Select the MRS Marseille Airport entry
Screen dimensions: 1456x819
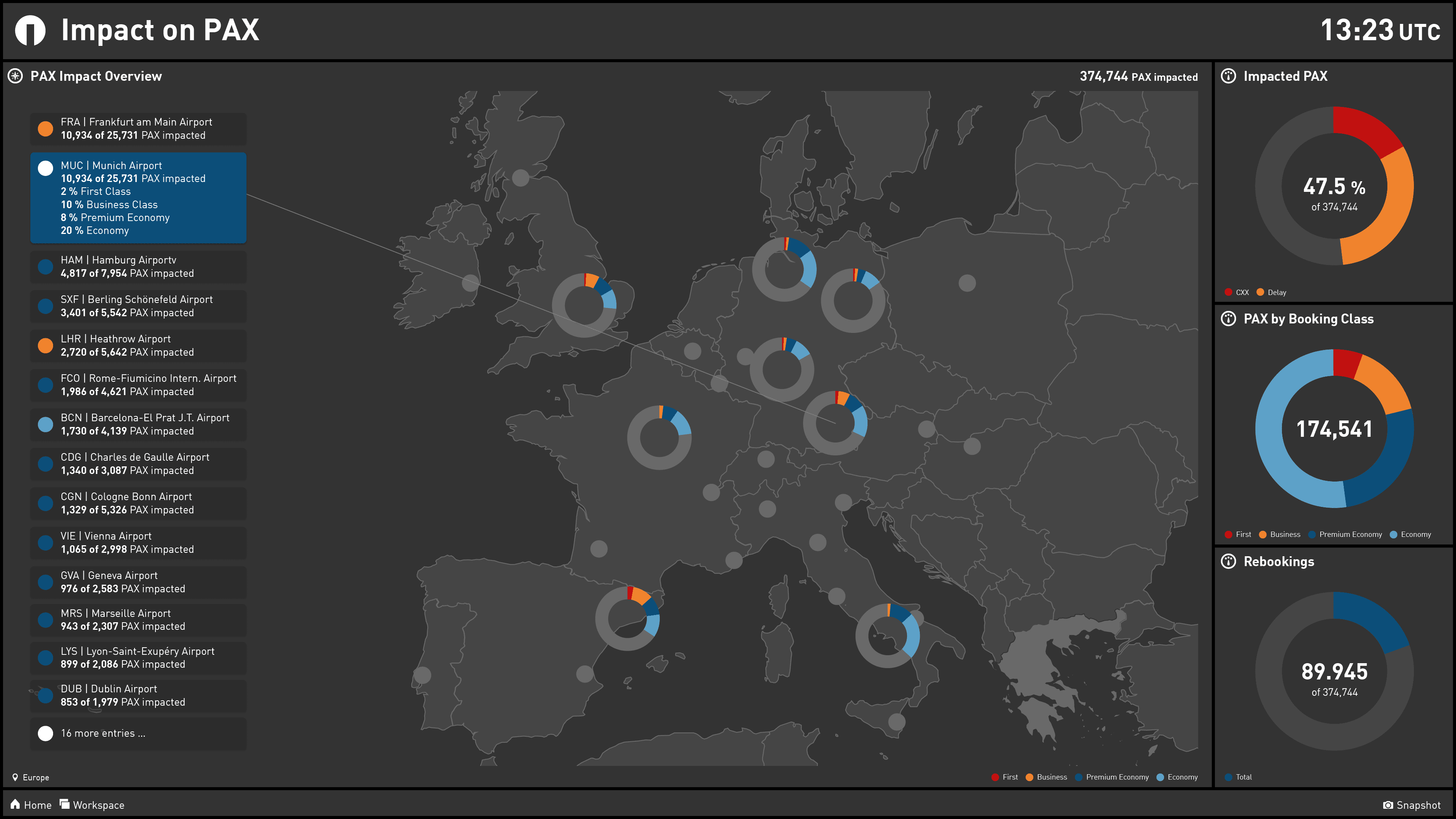[138, 620]
